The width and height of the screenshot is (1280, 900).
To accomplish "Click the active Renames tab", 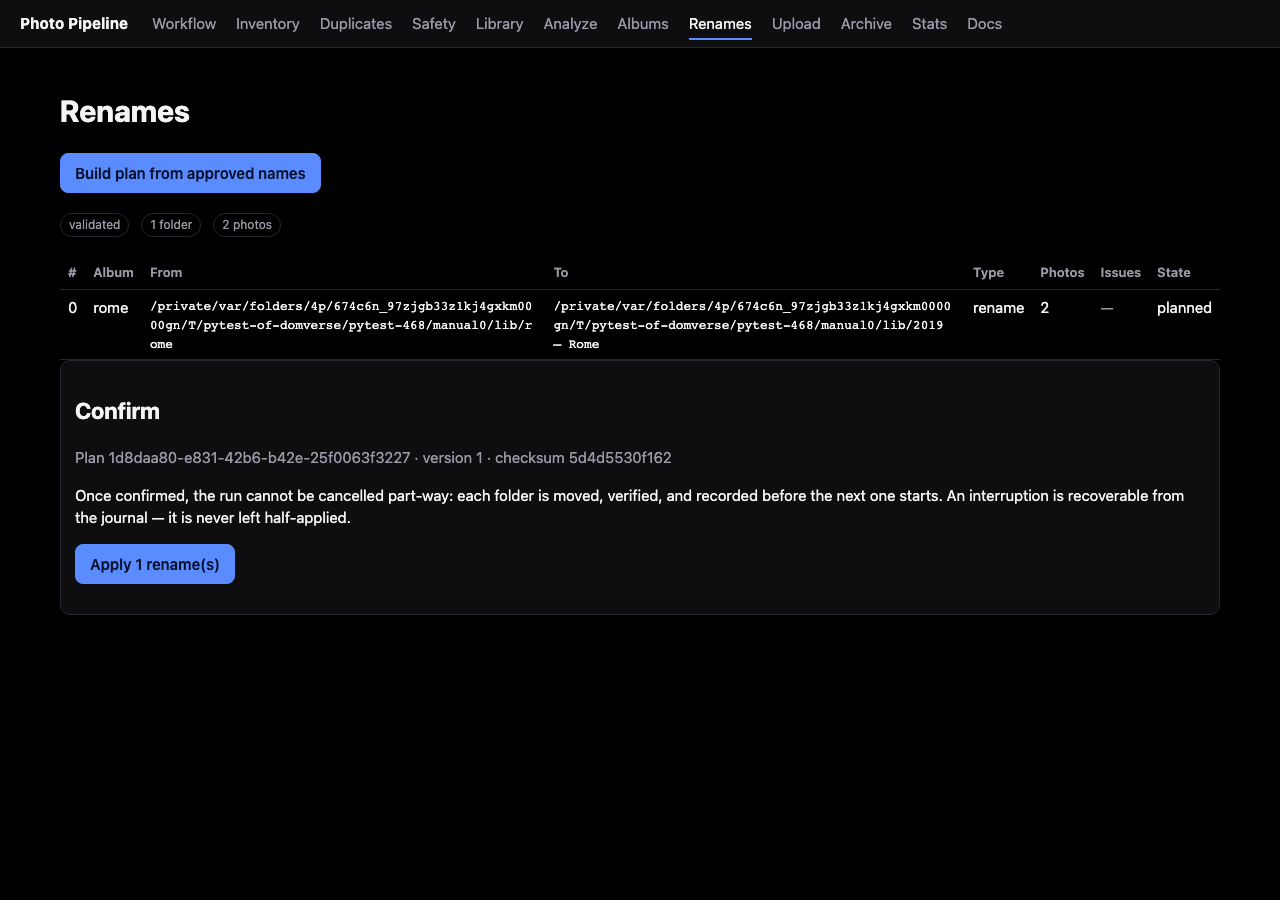I will [720, 24].
